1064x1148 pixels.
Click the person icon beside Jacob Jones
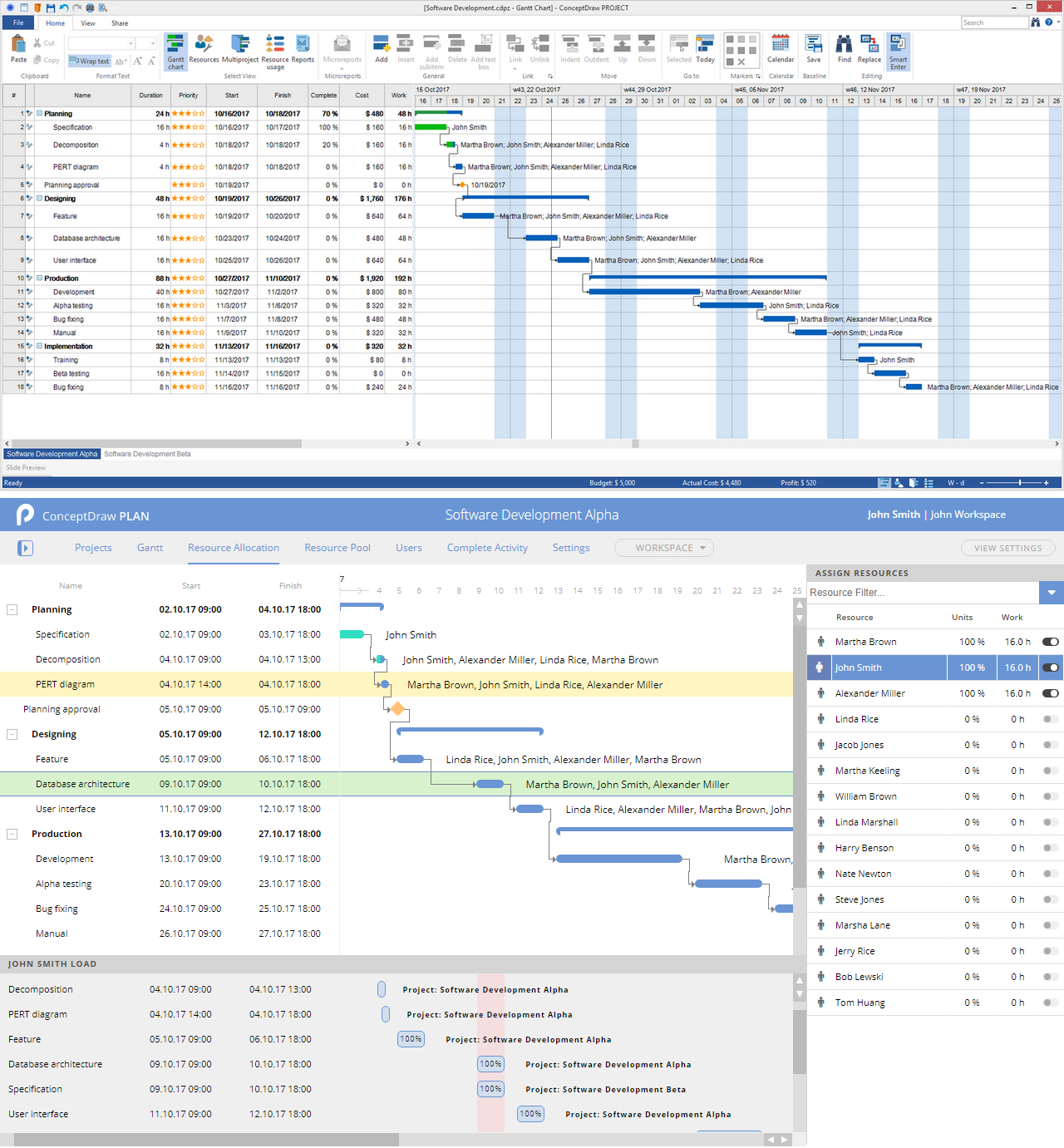tap(820, 745)
